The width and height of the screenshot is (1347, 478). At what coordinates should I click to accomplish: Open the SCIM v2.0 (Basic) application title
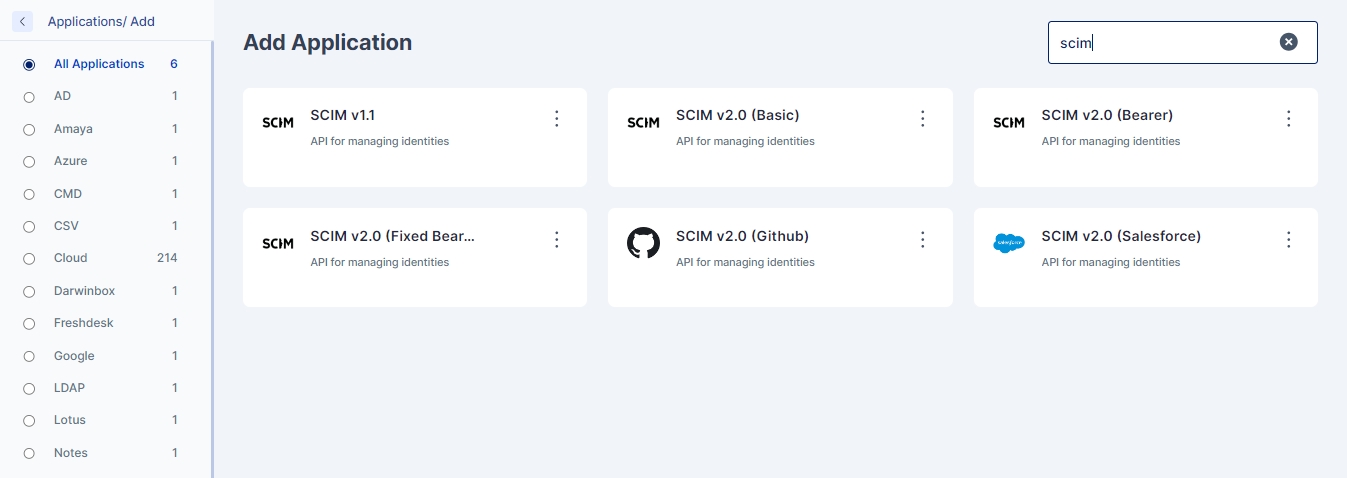pyautogui.click(x=737, y=115)
